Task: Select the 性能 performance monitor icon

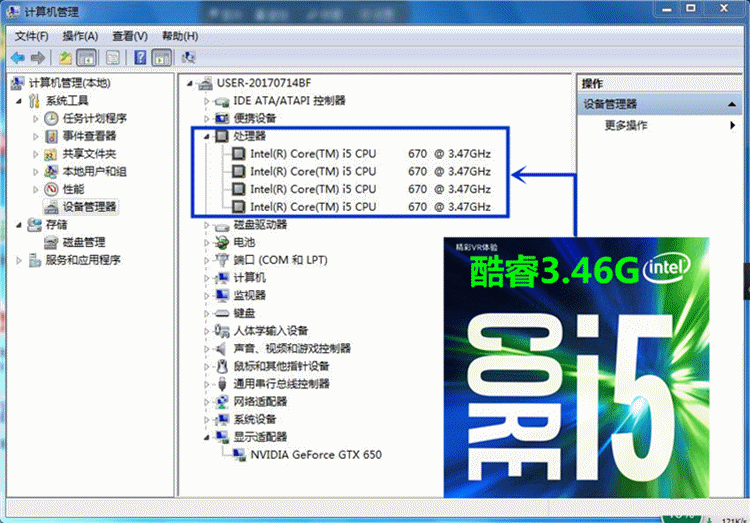Action: [x=51, y=189]
